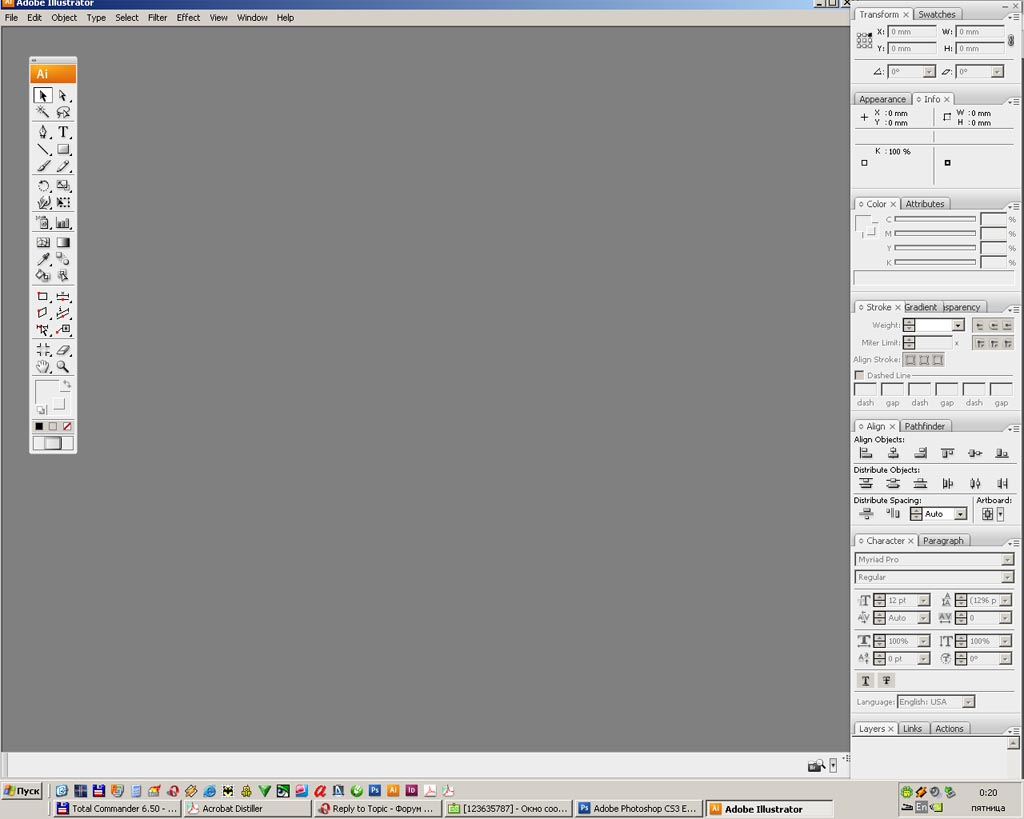
Task: Select the Crop Area tool
Action: pos(43,350)
